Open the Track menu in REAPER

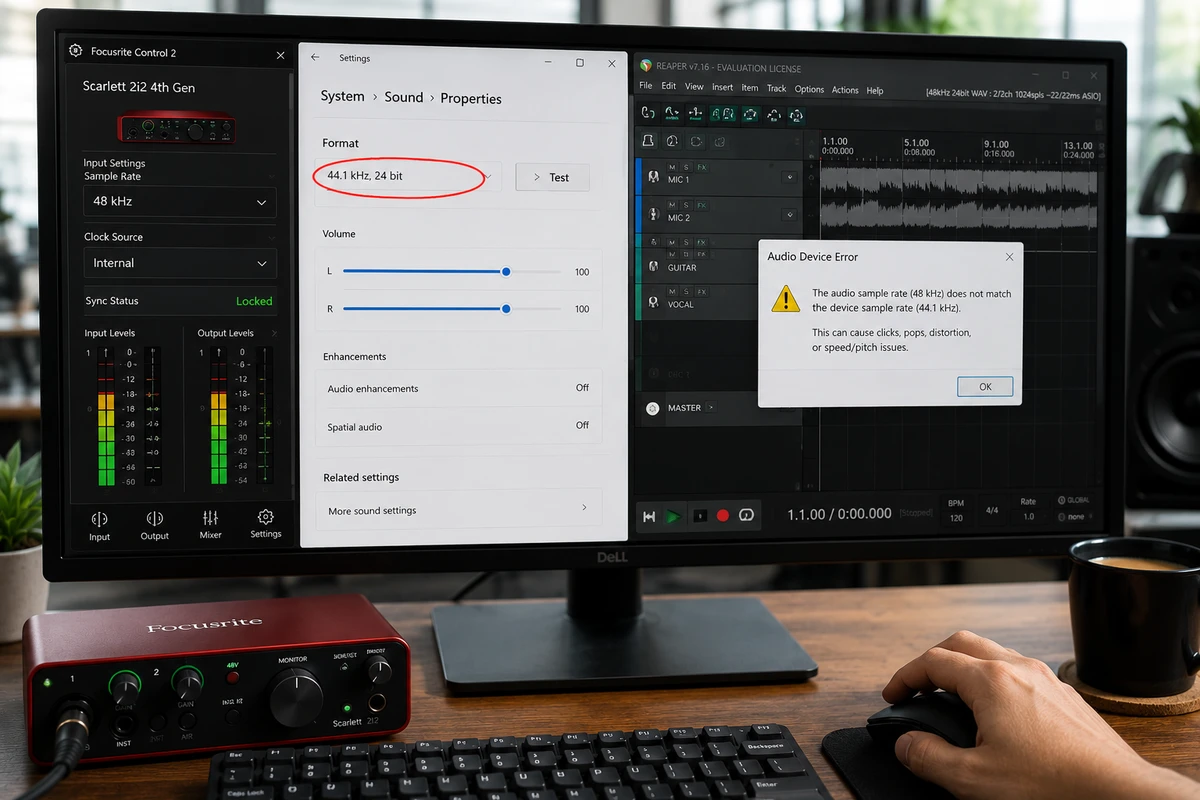[x=777, y=88]
